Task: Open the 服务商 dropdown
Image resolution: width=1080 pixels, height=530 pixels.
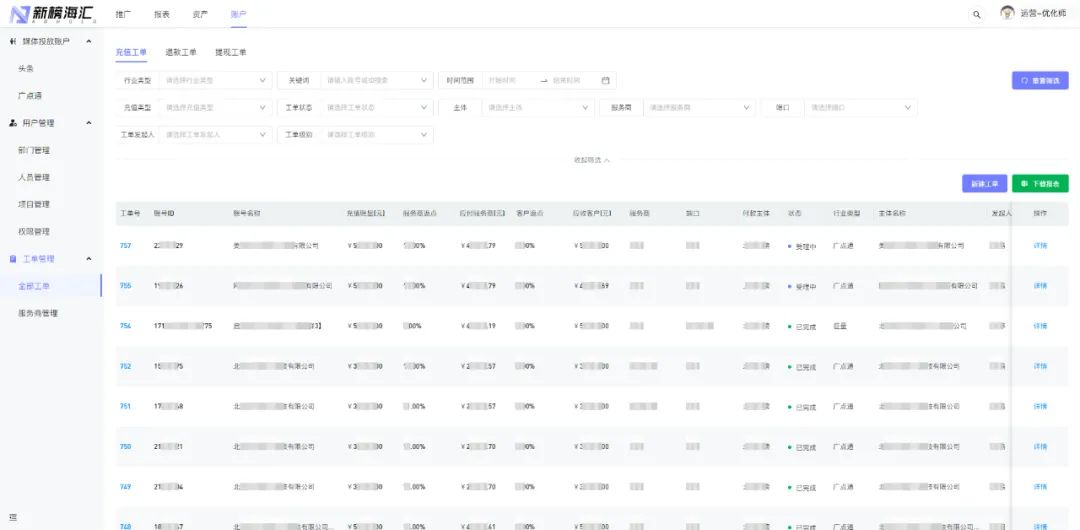Action: 699,108
